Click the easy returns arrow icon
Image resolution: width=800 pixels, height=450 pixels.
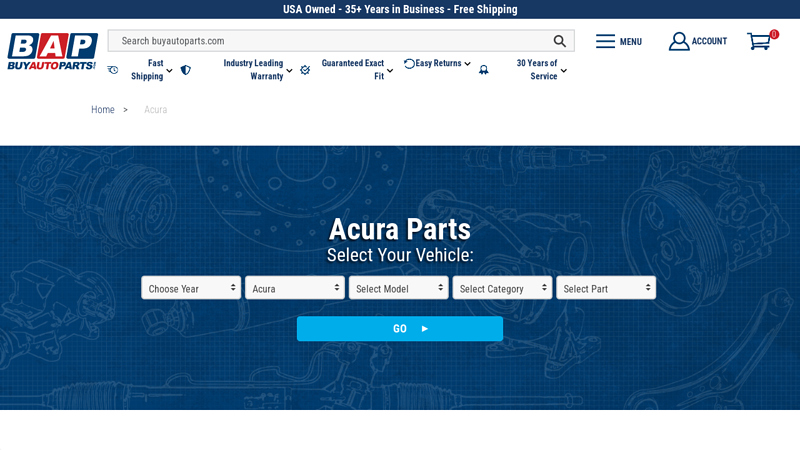[409, 63]
